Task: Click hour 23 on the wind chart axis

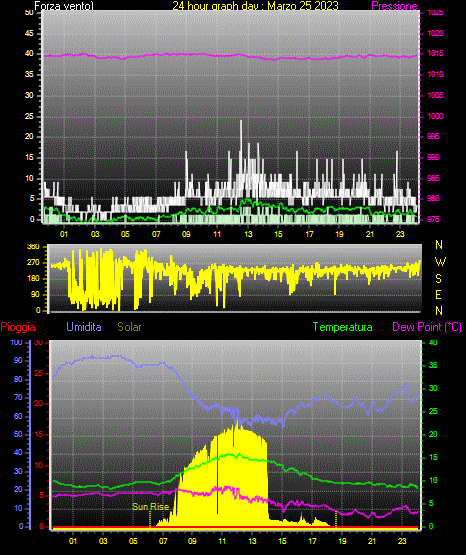Action: coord(400,234)
